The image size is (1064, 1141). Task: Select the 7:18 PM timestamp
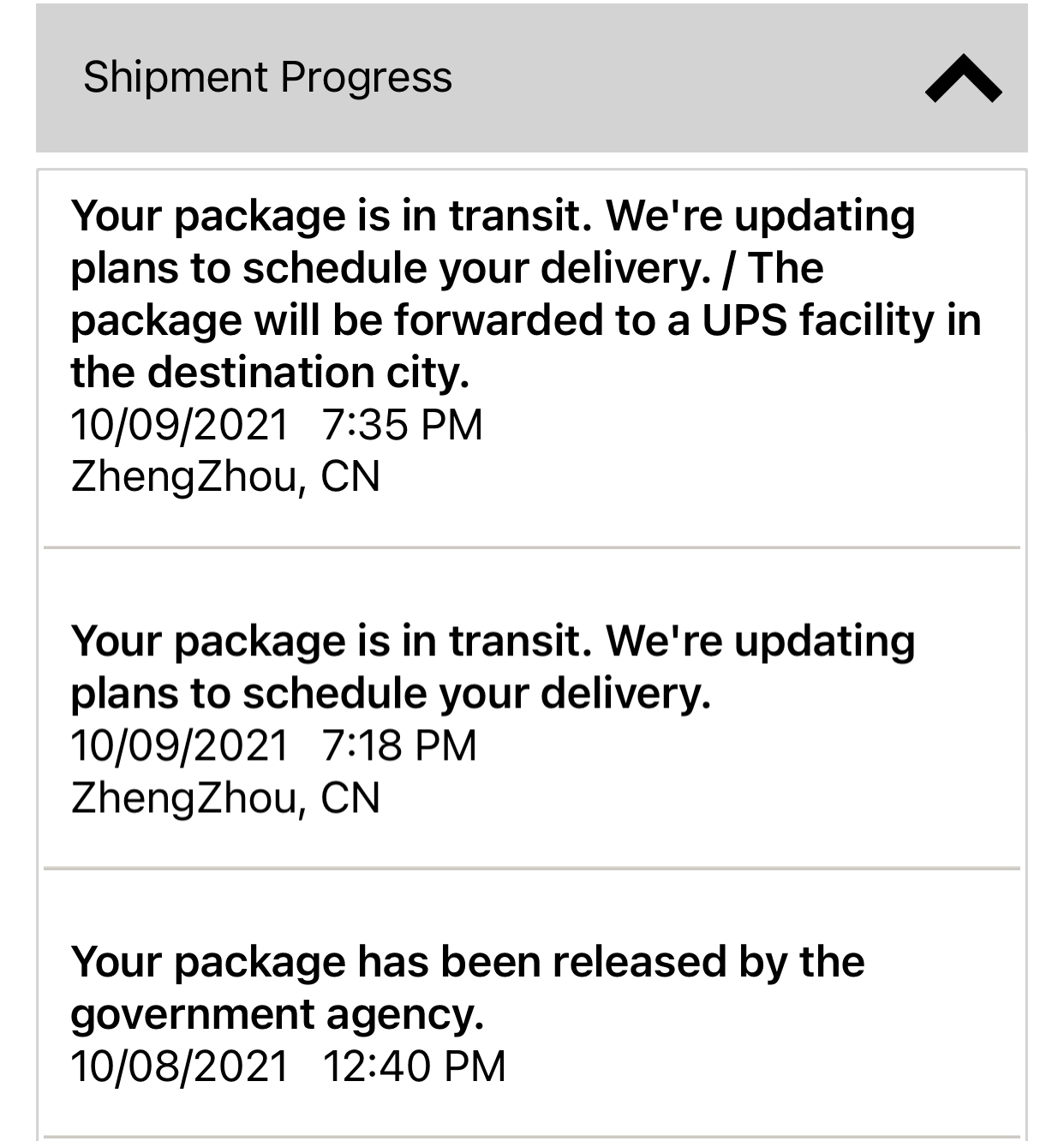coord(399,745)
